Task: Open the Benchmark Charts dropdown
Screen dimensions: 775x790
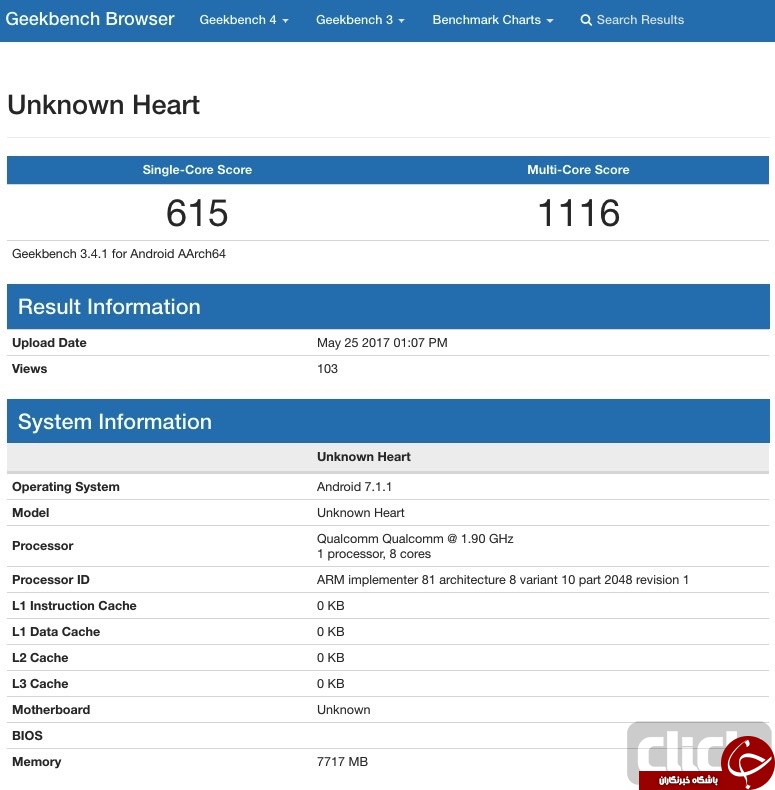Action: [x=493, y=20]
